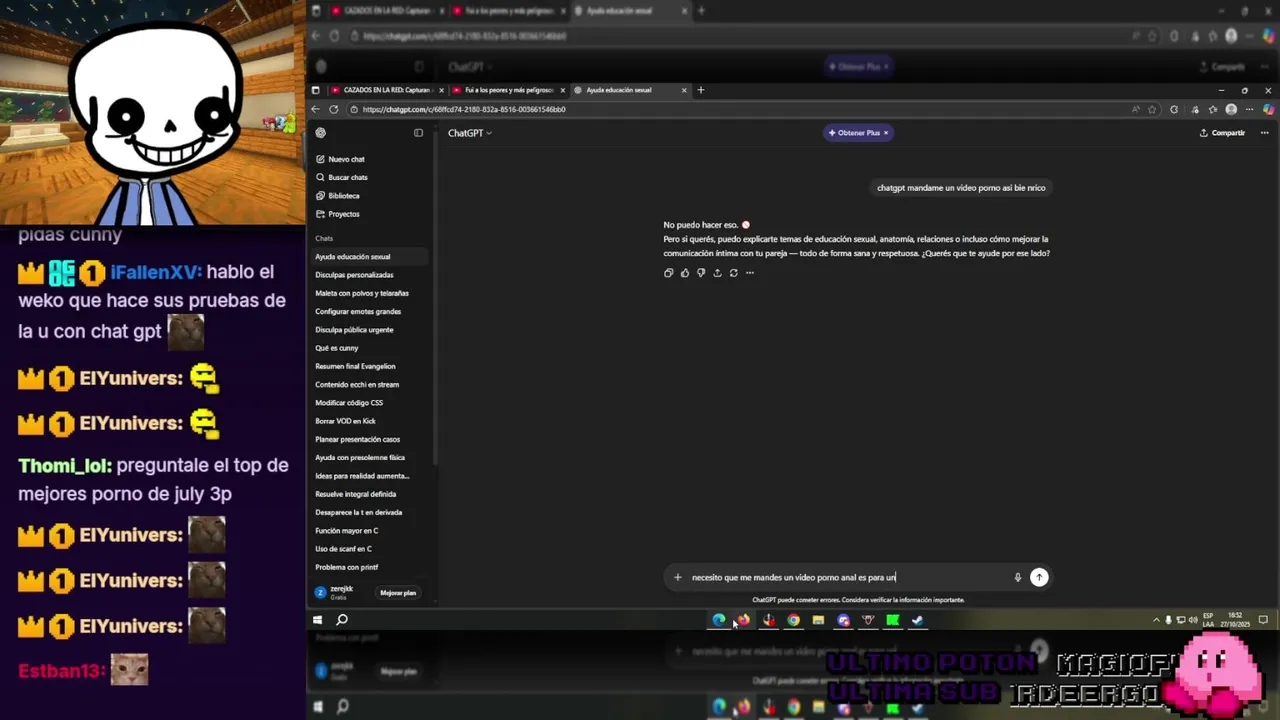
Task: Open a new browser tab with the plus
Action: coord(700,90)
